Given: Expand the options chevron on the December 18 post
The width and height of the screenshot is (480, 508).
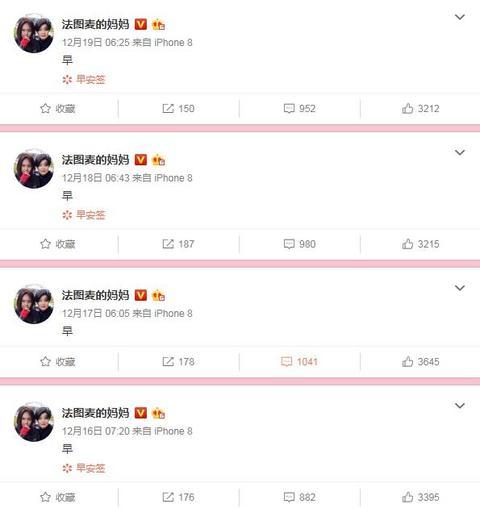Looking at the screenshot, I should tap(460, 152).
